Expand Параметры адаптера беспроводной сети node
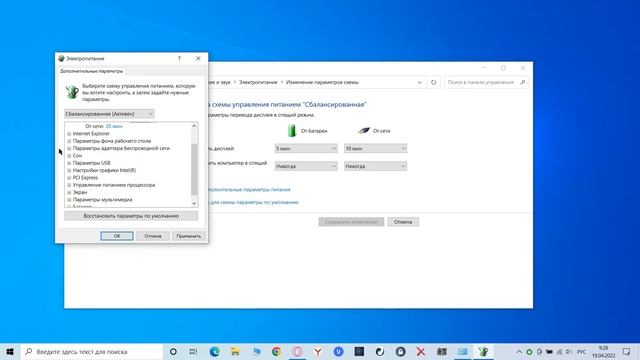Image resolution: width=640 pixels, height=360 pixels. [69, 149]
